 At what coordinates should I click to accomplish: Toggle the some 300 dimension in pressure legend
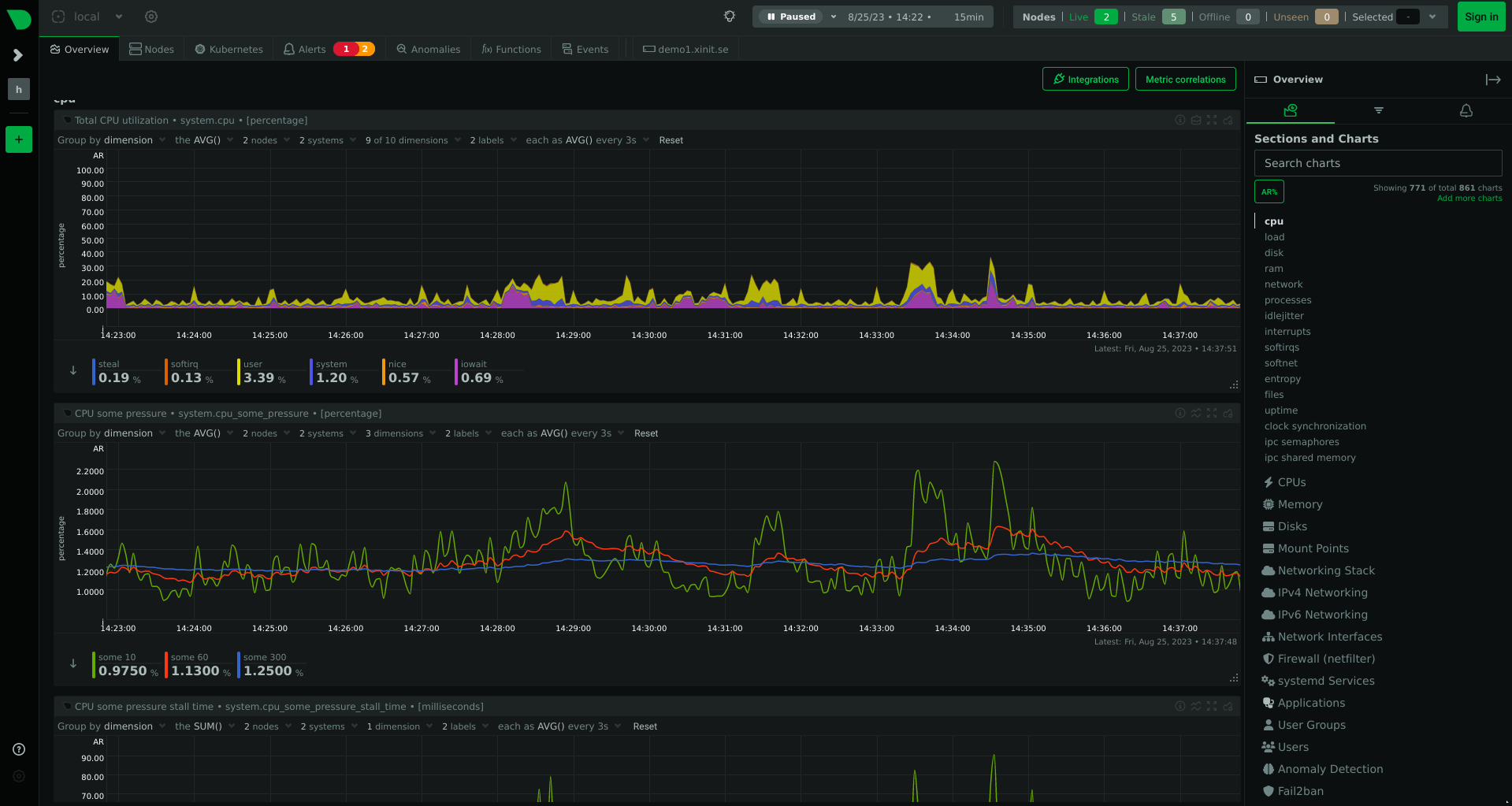[x=271, y=665]
